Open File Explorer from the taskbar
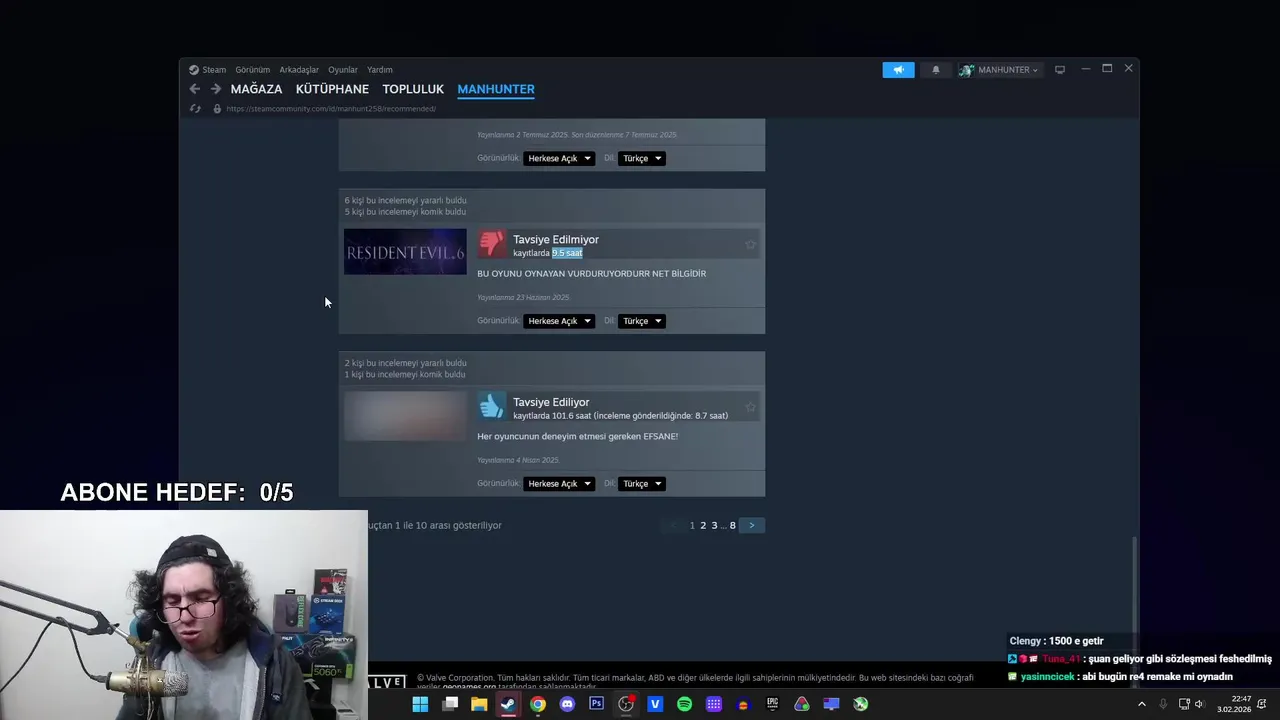This screenshot has height=720, width=1280. coord(479,704)
